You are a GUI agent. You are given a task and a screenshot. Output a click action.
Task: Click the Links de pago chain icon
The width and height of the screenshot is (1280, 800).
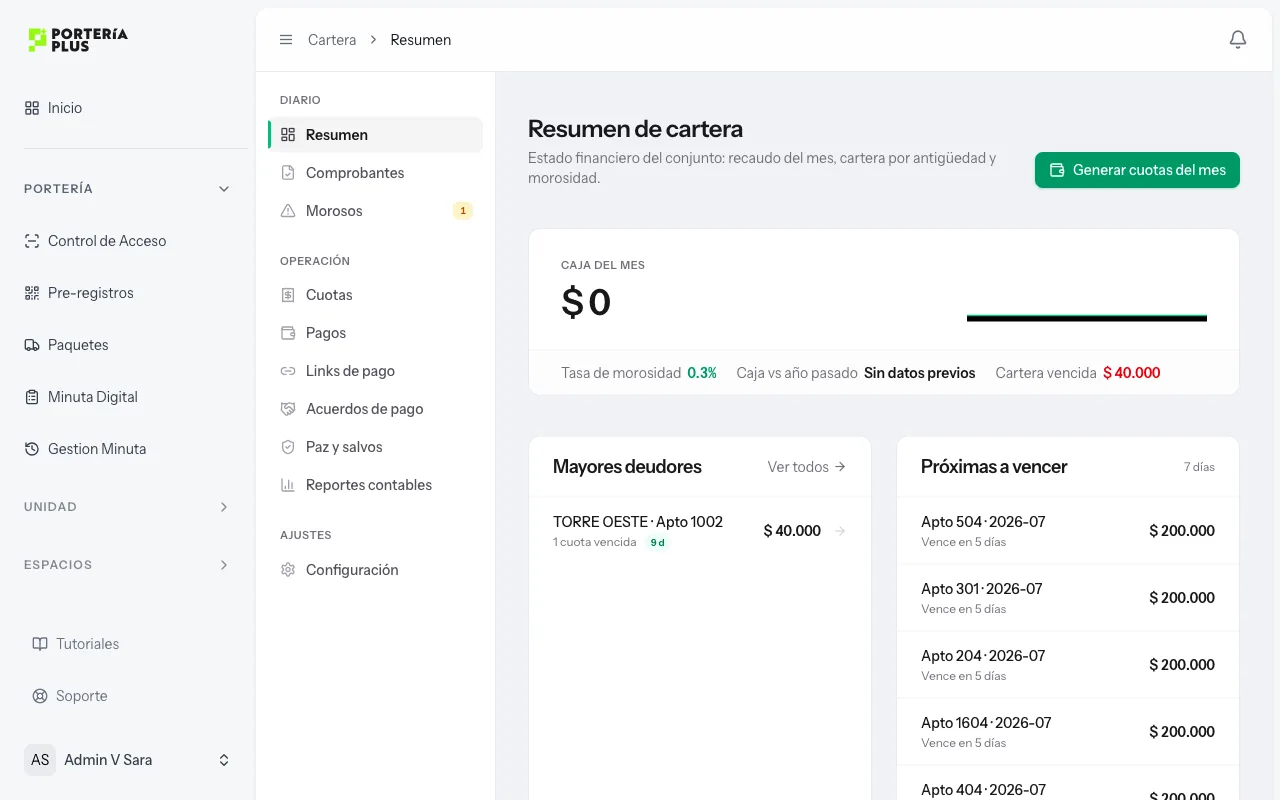pyautogui.click(x=288, y=371)
